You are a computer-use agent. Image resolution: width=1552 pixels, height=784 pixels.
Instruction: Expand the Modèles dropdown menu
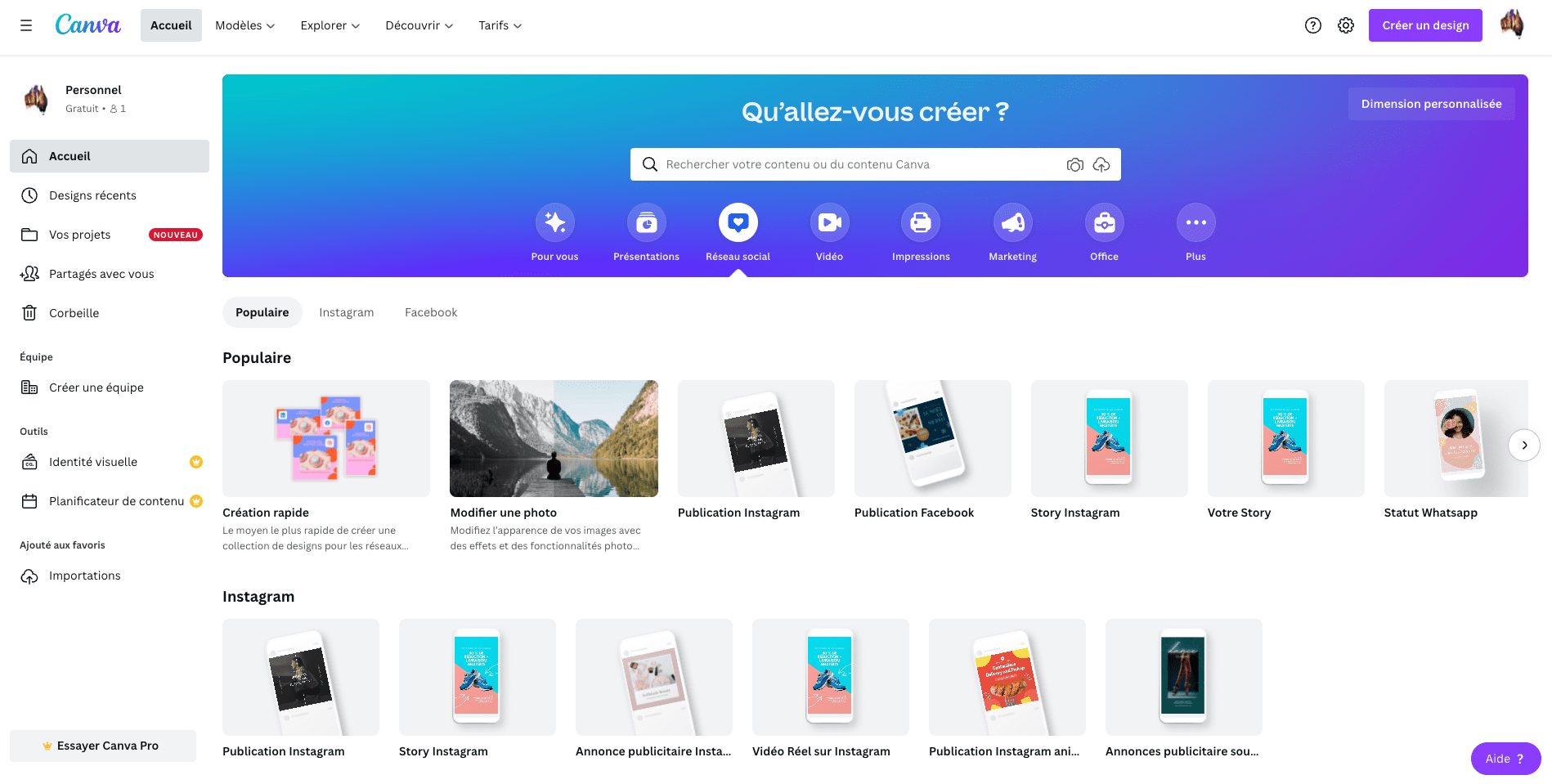coord(244,25)
